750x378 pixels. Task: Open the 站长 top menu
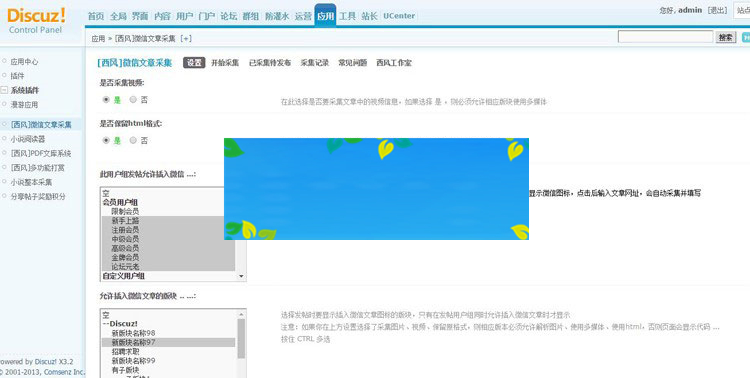click(369, 16)
